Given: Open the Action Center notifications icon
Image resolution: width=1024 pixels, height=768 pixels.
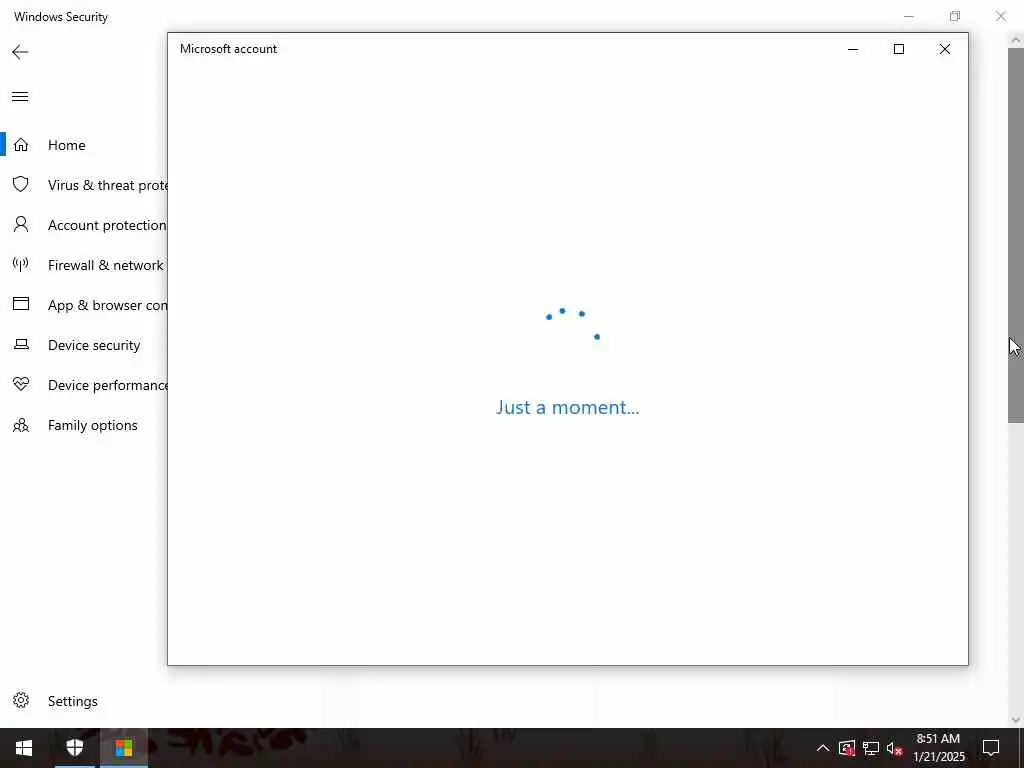Looking at the screenshot, I should 991,748.
